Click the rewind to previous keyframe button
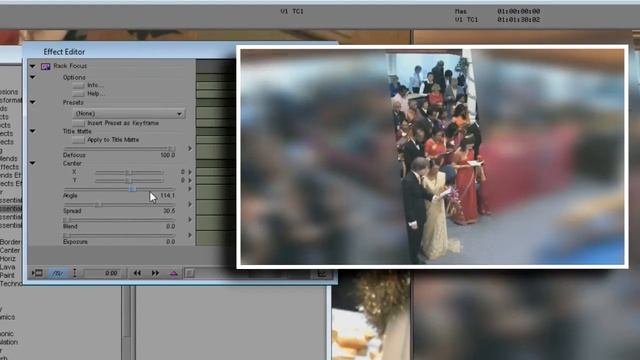640x360 pixels. tap(137, 273)
